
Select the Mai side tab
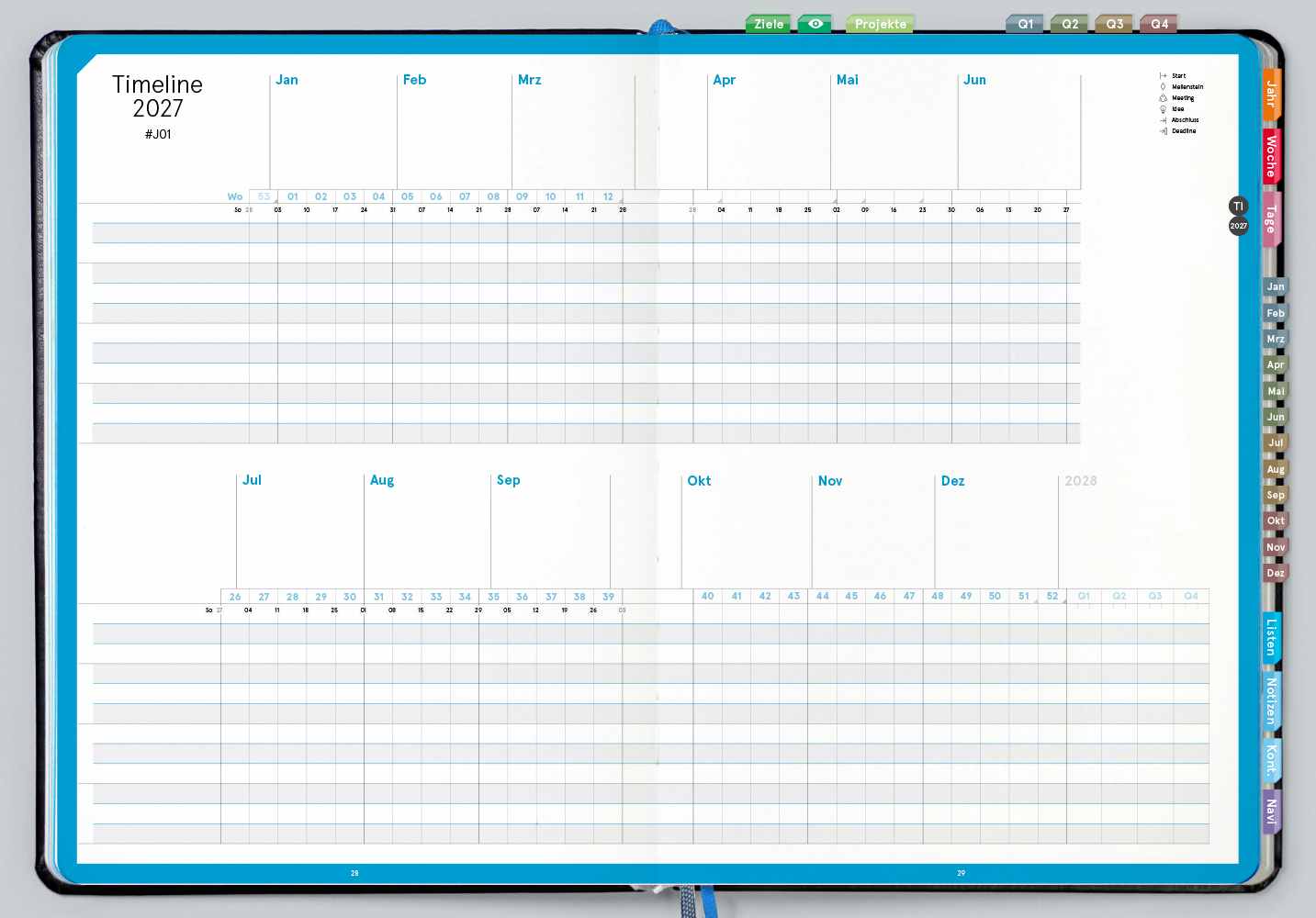click(1276, 391)
